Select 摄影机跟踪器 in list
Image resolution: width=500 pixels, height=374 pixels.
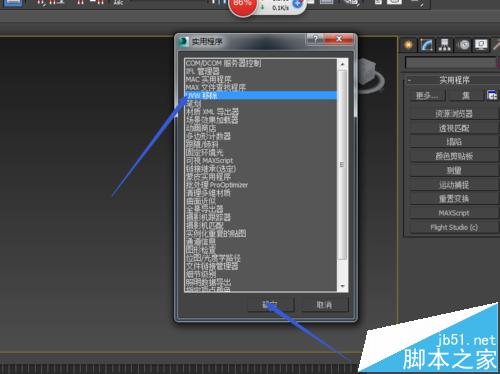(x=261, y=217)
